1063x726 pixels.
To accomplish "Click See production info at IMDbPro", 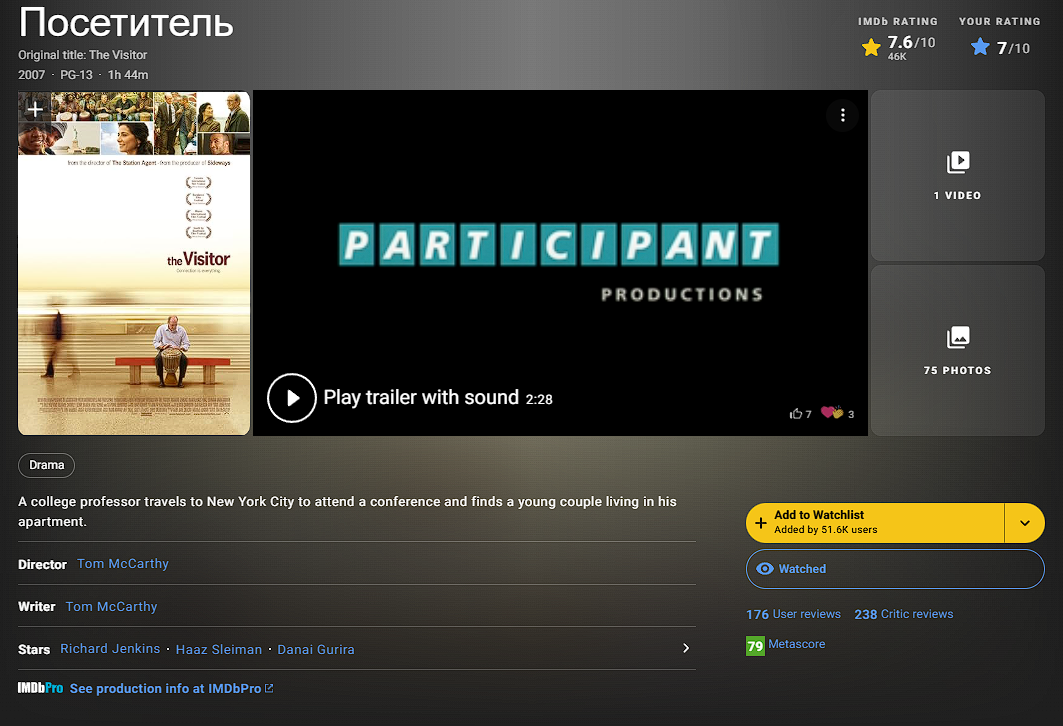I will 171,688.
